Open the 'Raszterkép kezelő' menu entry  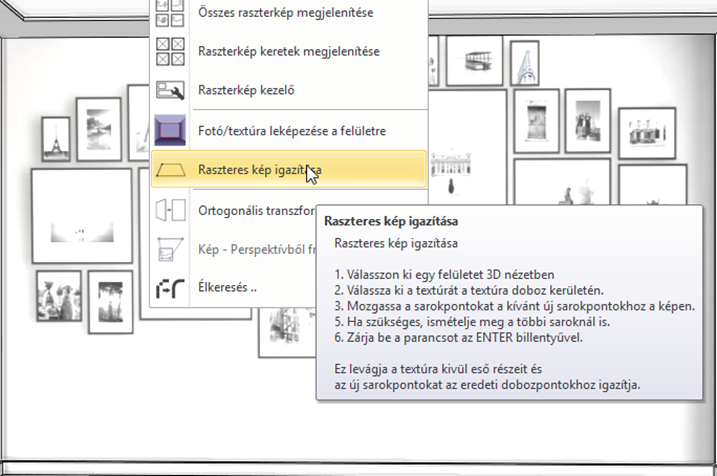point(246,91)
